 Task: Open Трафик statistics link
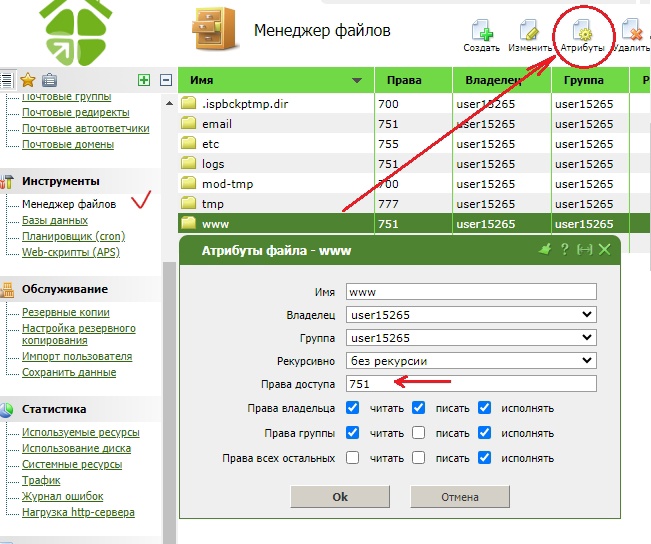(x=41, y=480)
